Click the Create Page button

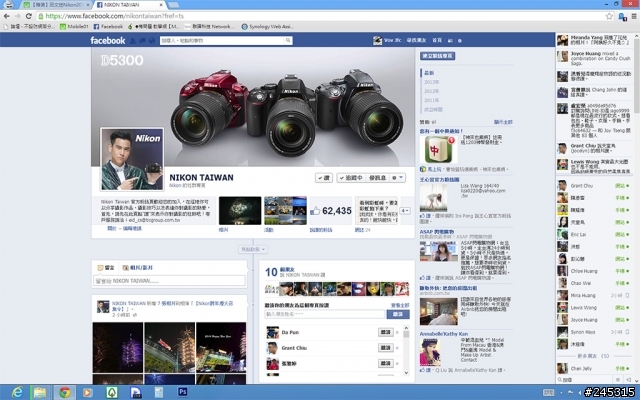pos(438,56)
